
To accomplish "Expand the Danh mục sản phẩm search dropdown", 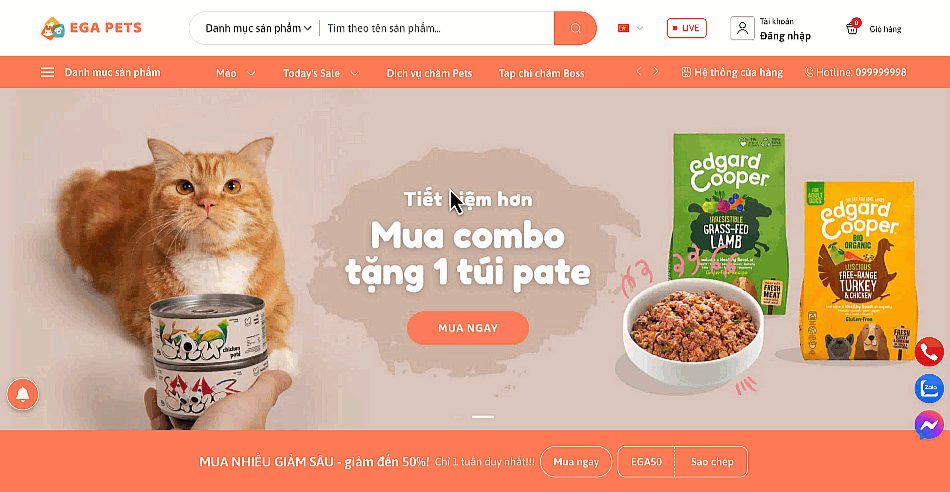I will coord(258,28).
